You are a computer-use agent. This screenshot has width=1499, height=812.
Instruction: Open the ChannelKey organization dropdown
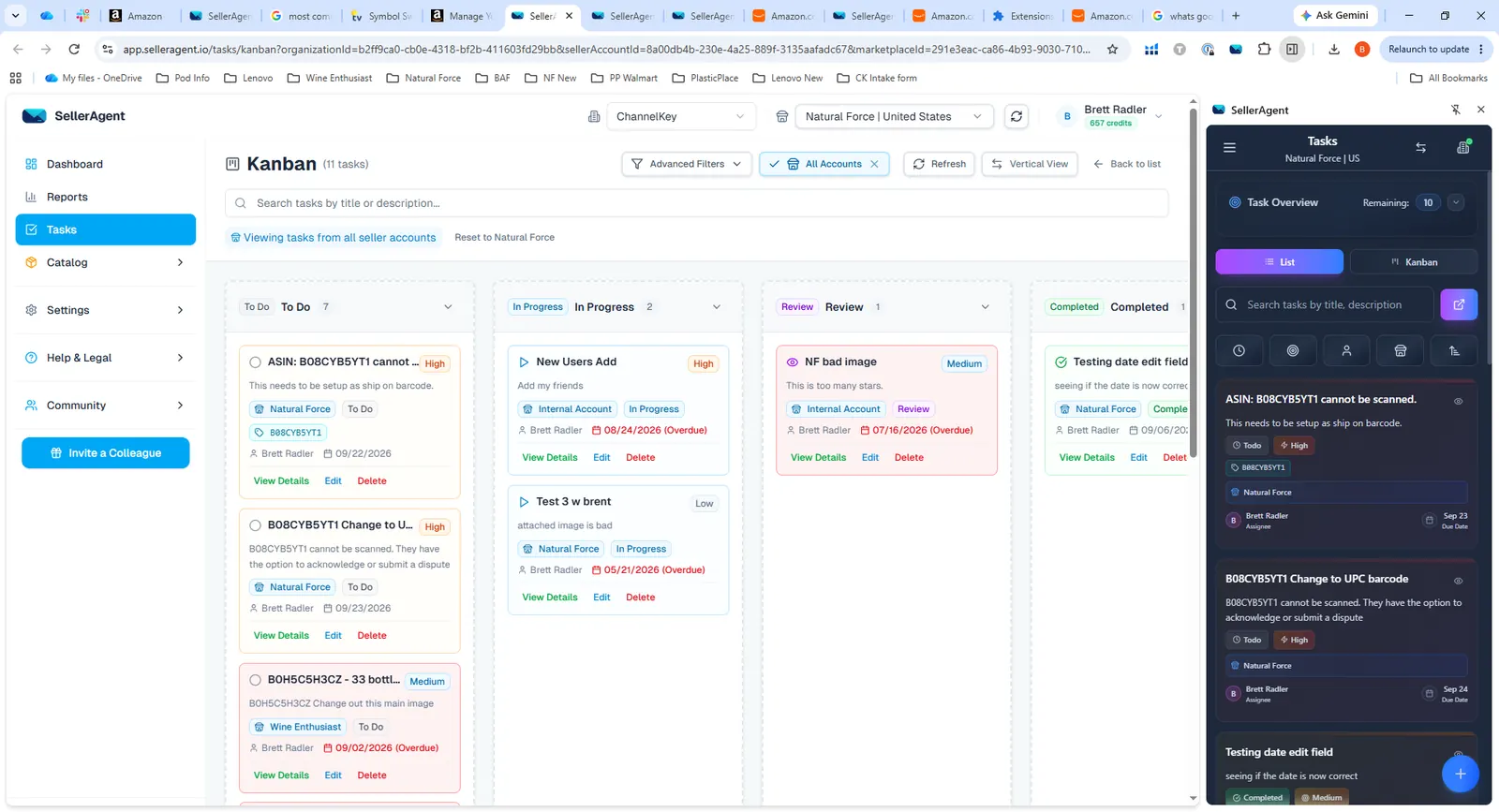point(680,116)
